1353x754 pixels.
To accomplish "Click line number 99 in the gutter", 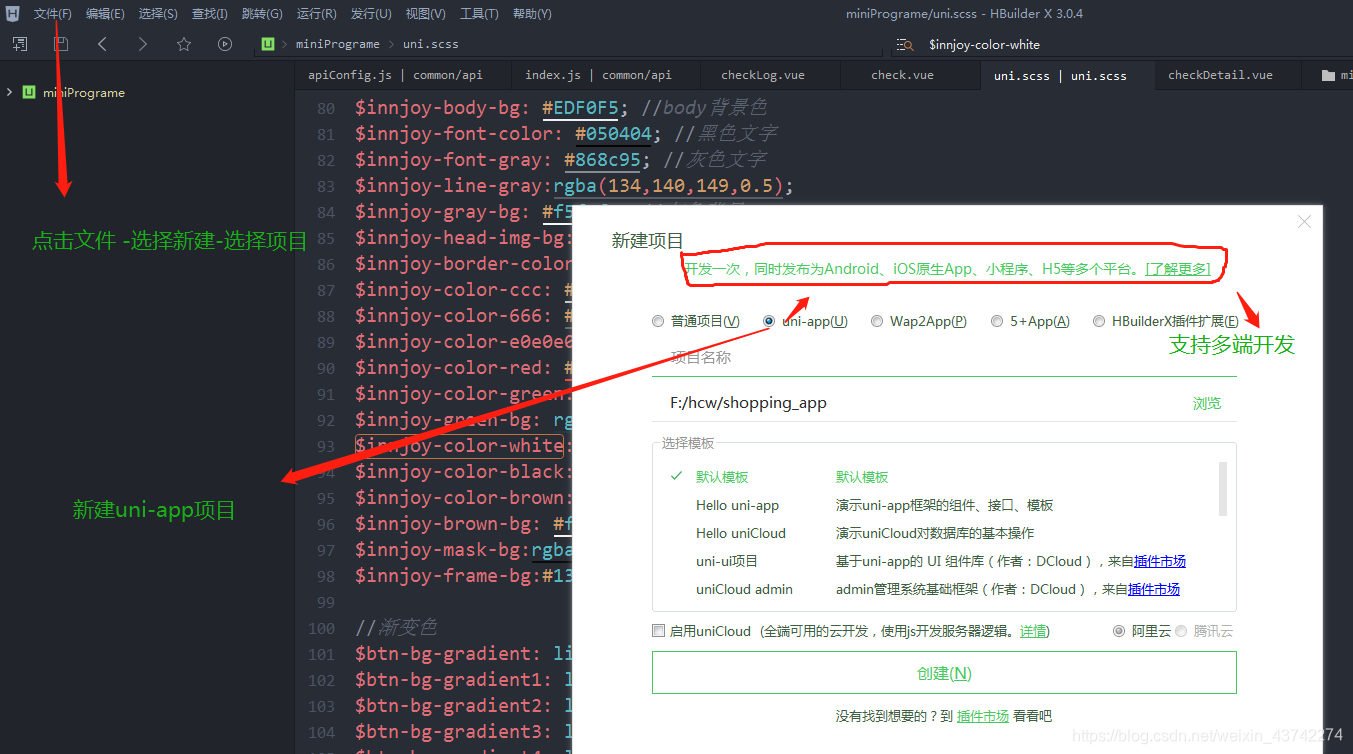I will (323, 602).
